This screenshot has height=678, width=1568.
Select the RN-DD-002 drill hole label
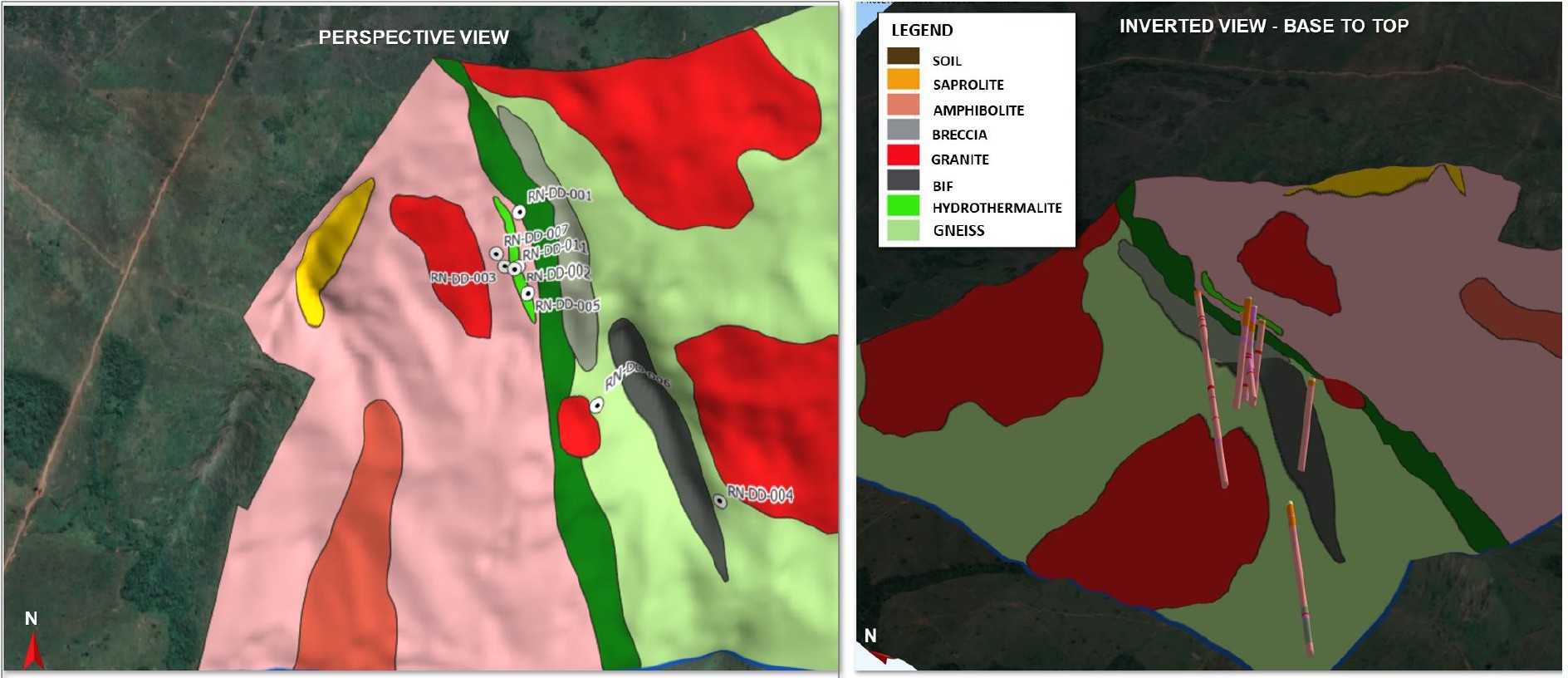click(558, 273)
